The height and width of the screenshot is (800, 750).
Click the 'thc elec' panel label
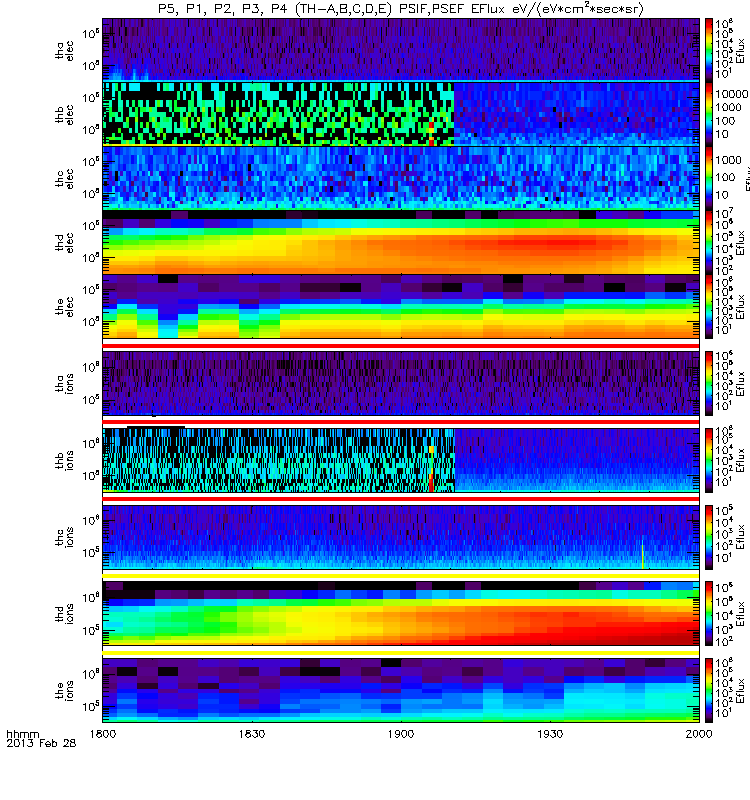(x=64, y=179)
